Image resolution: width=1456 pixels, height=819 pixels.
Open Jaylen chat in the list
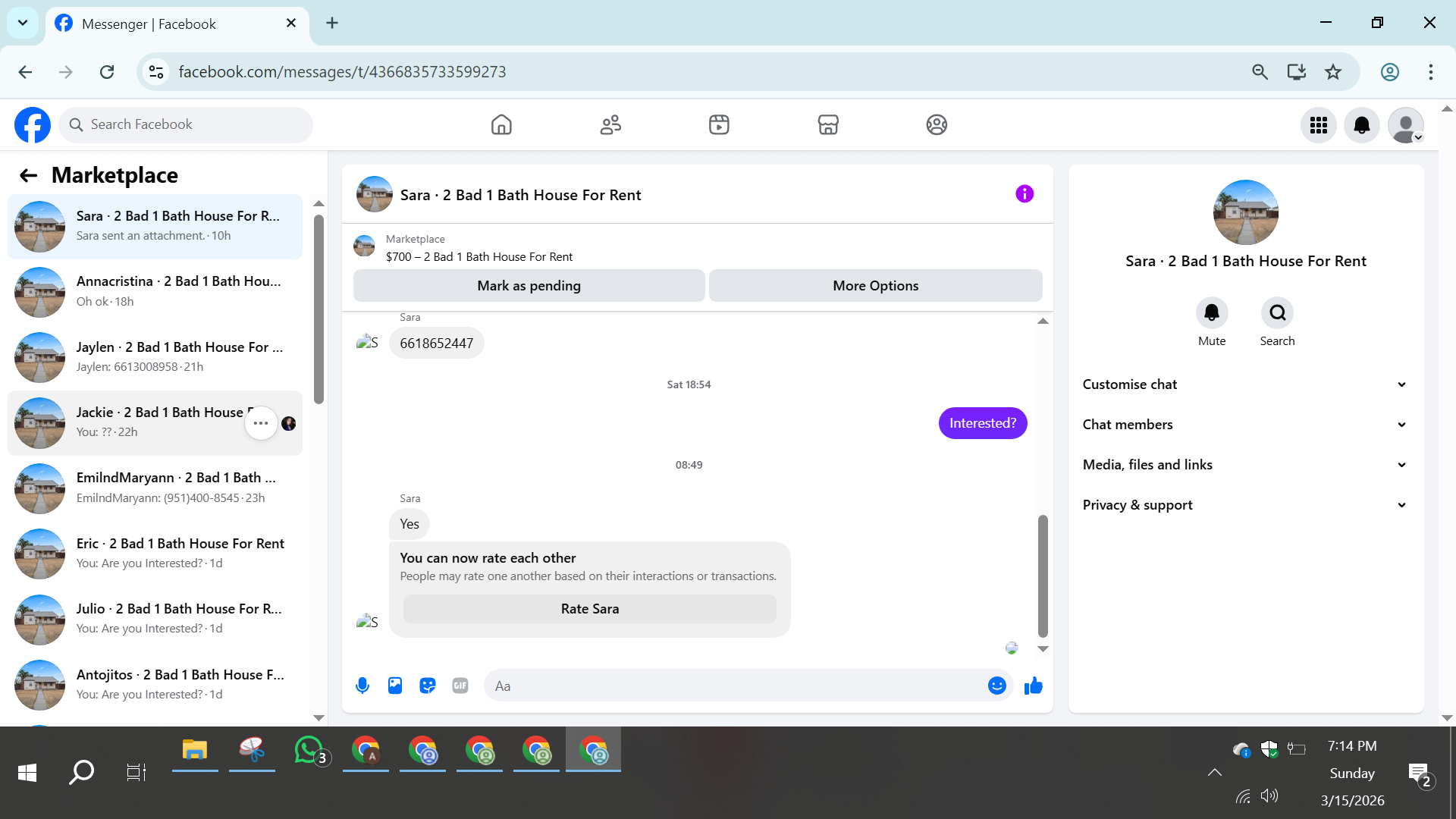[x=155, y=357]
